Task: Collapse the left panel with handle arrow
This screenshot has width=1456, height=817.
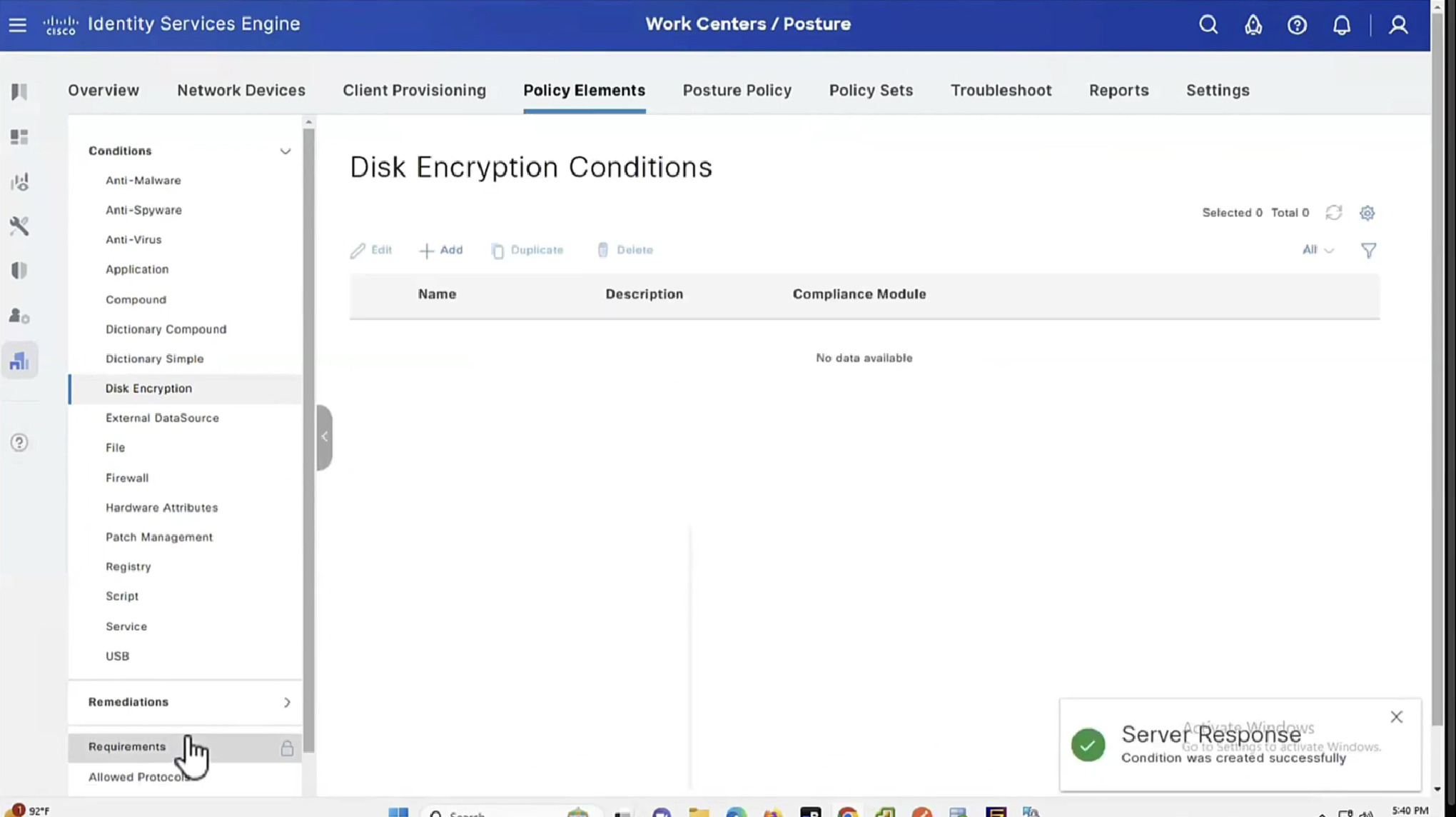Action: tap(325, 436)
